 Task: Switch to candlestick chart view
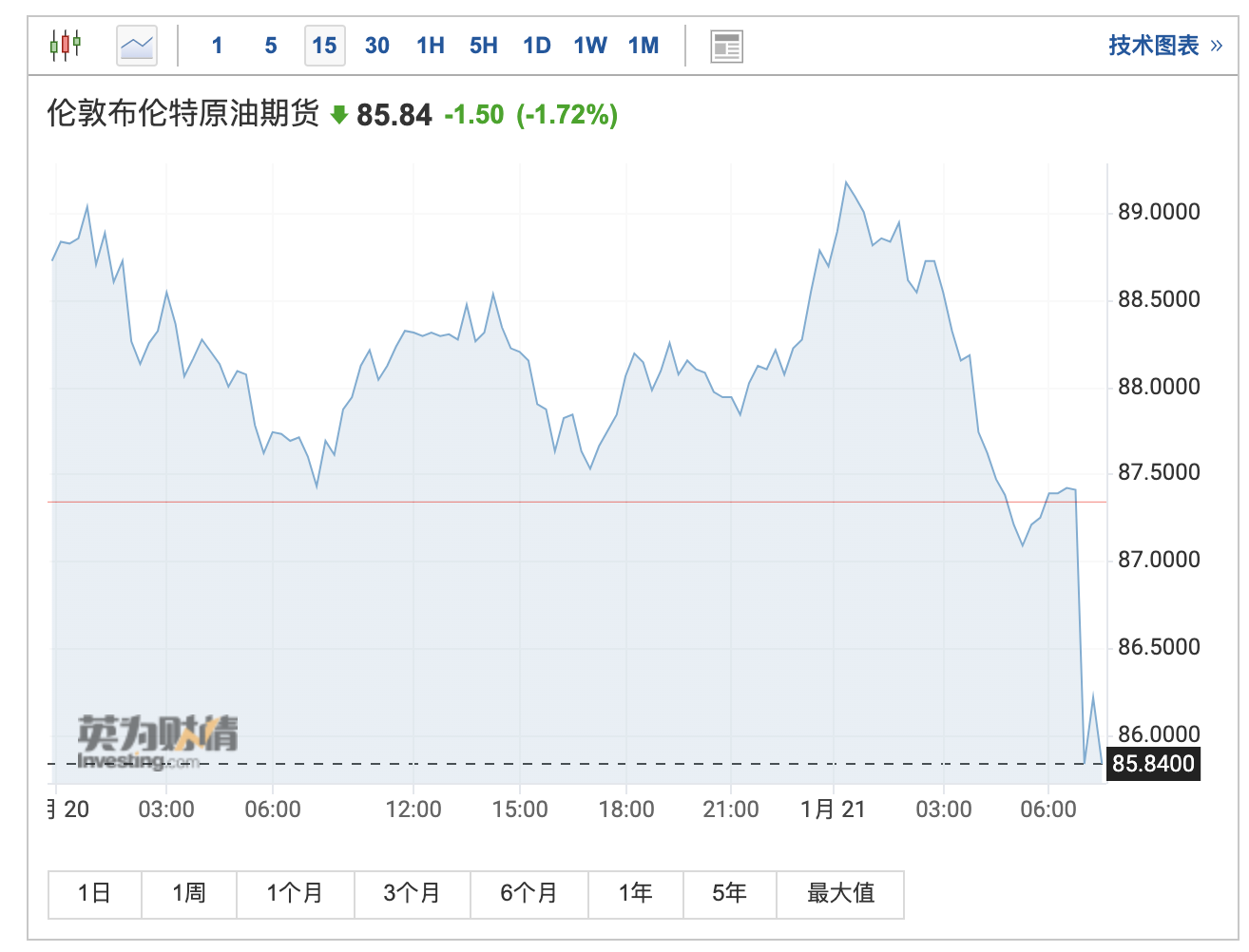pos(66,45)
